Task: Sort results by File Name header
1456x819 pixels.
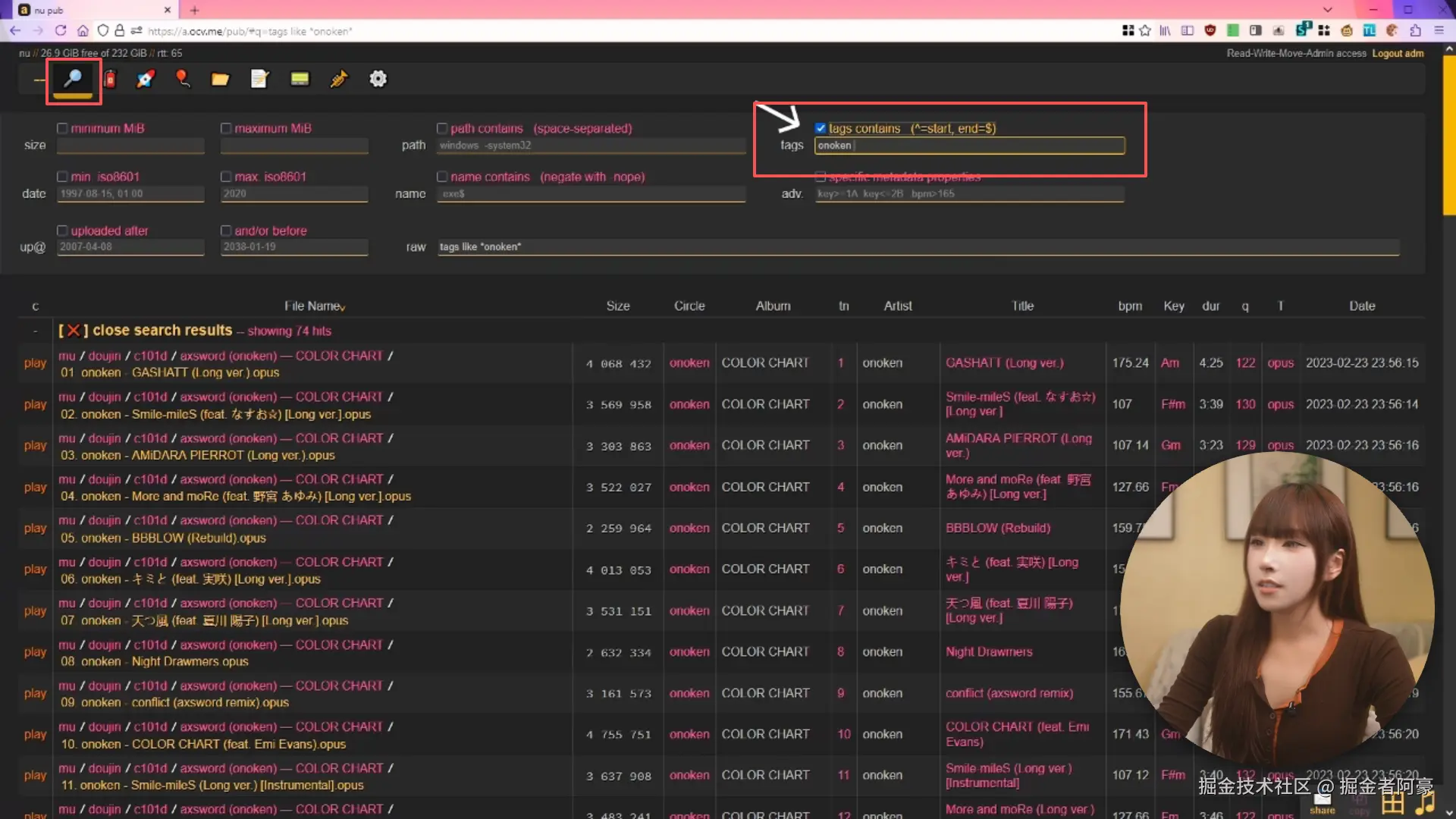Action: tap(314, 306)
